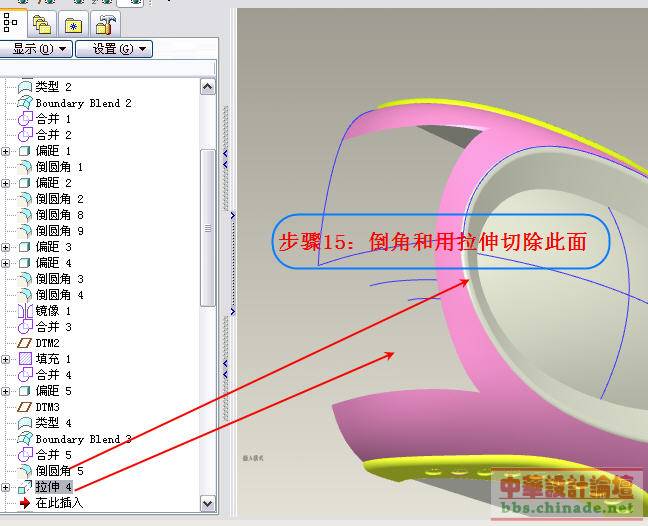The width and height of the screenshot is (648, 526).
Task: Expand the 偏距 3 tree node
Action: point(5,247)
